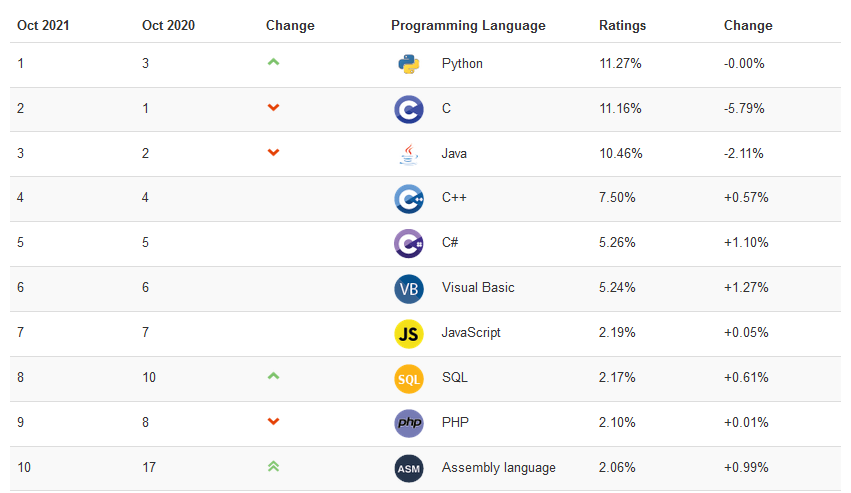Select the purple PHP icon
The image size is (851, 493).
tap(409, 424)
